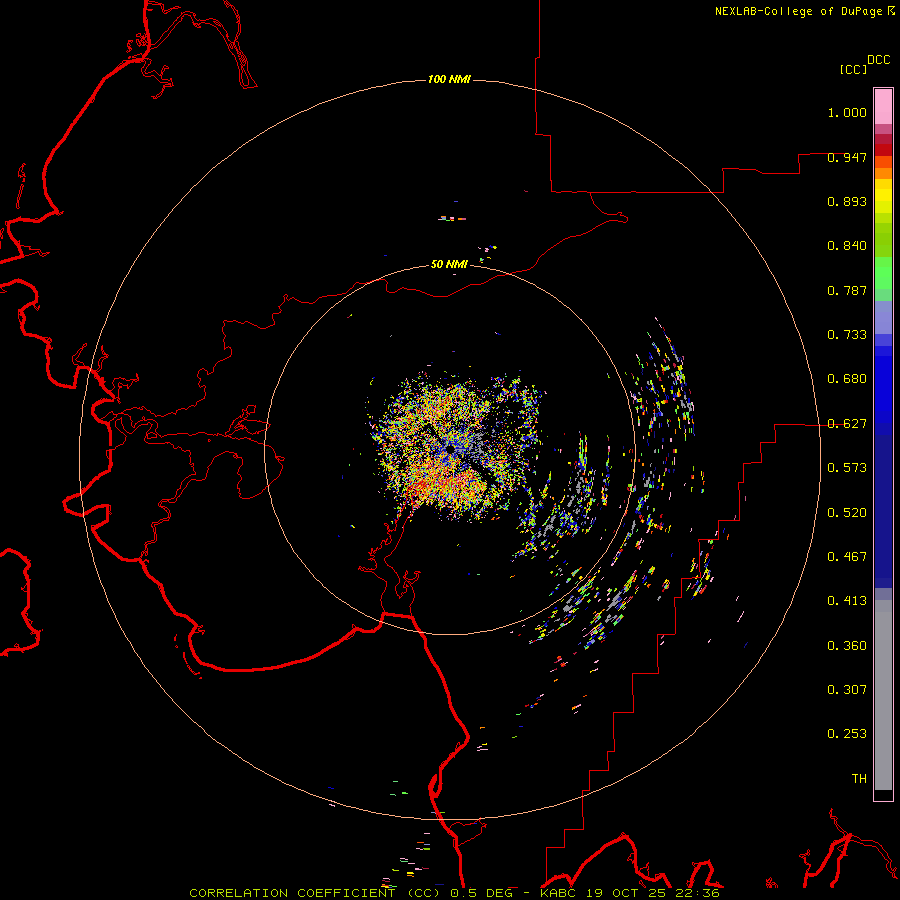
Task: Click the 0.840 scale label
Action: [847, 246]
